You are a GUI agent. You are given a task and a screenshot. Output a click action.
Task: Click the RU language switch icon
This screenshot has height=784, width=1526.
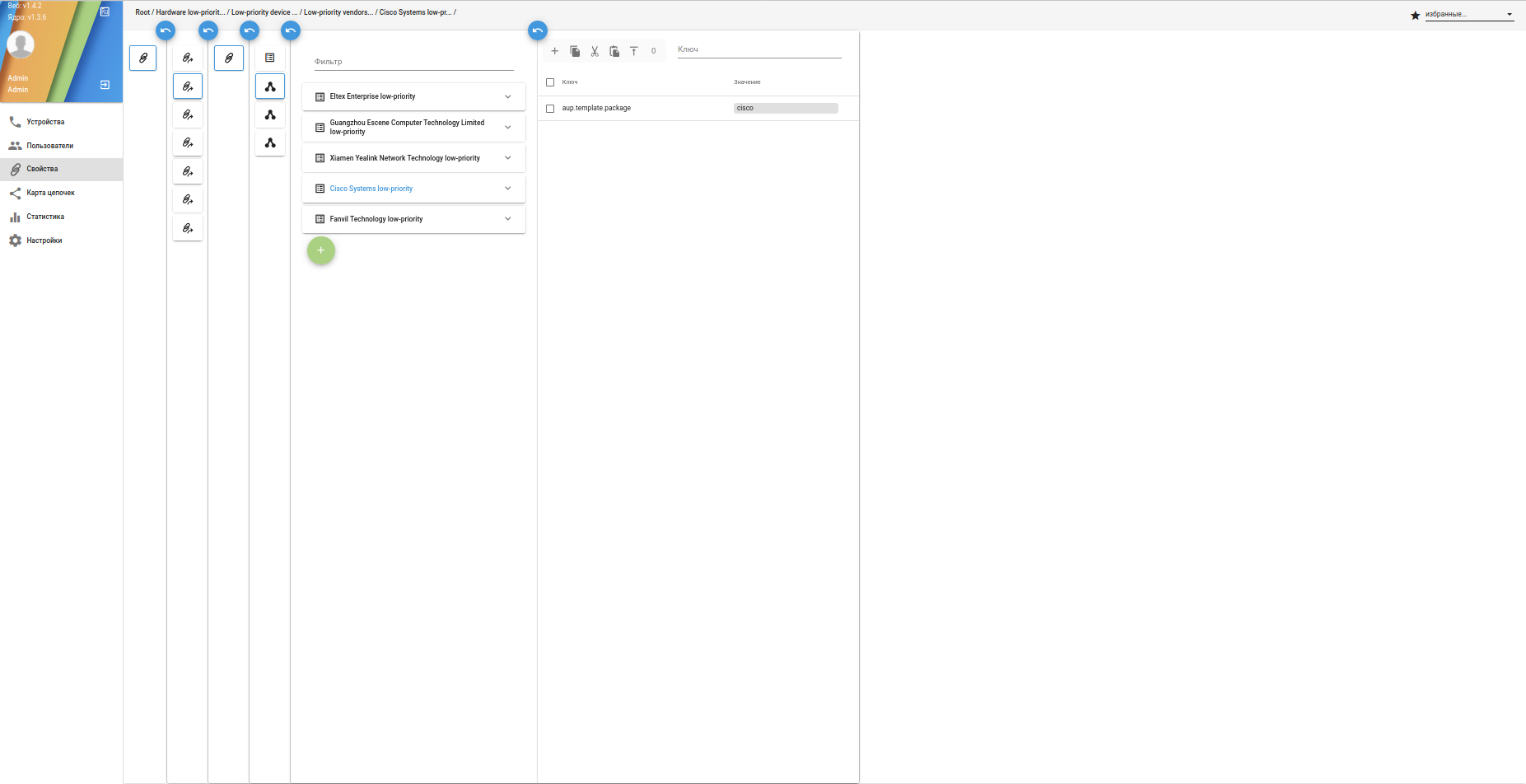[x=105, y=12]
